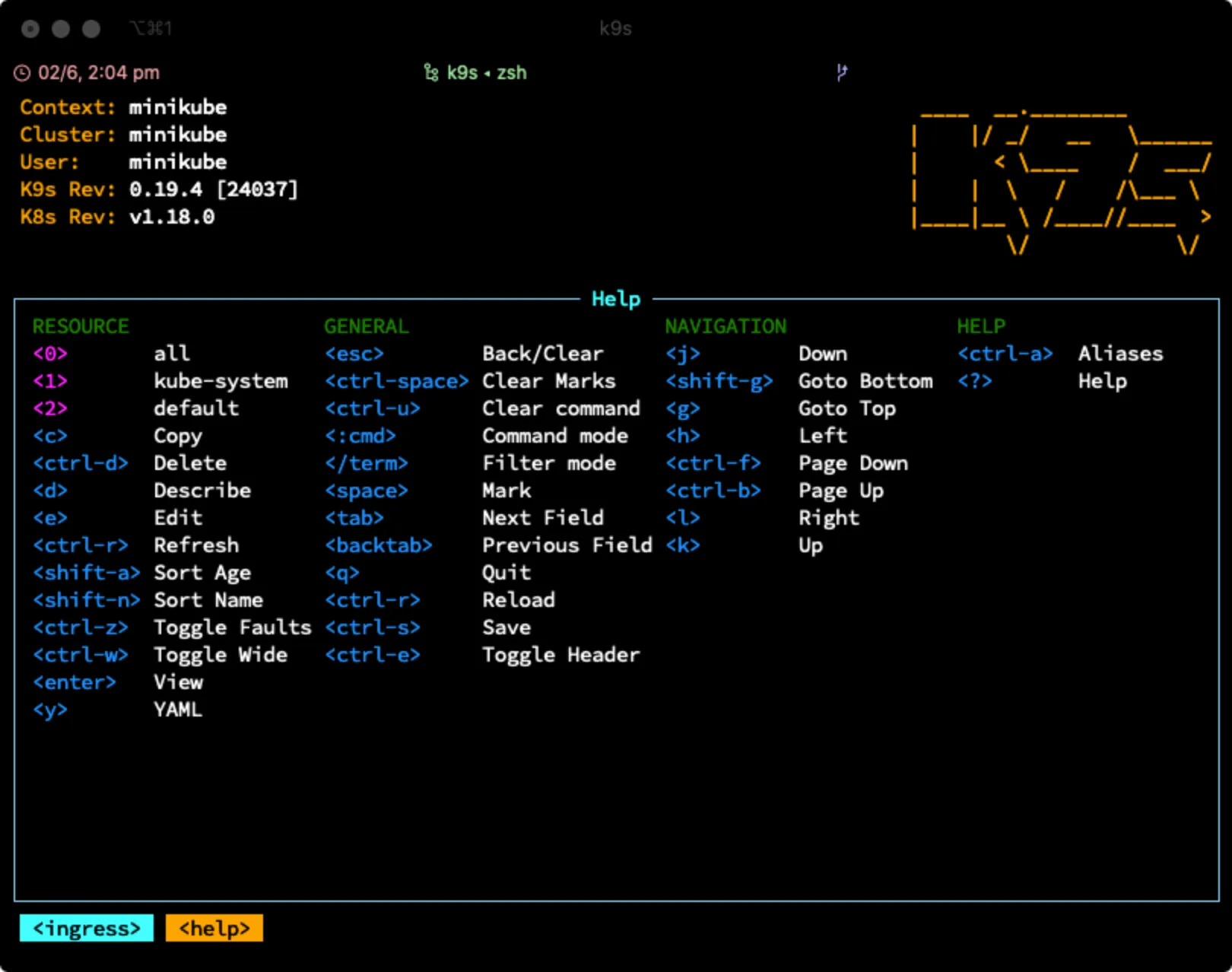Viewport: 1232px width, 972px height.
Task: Click the <j> key label
Action: [x=683, y=354]
